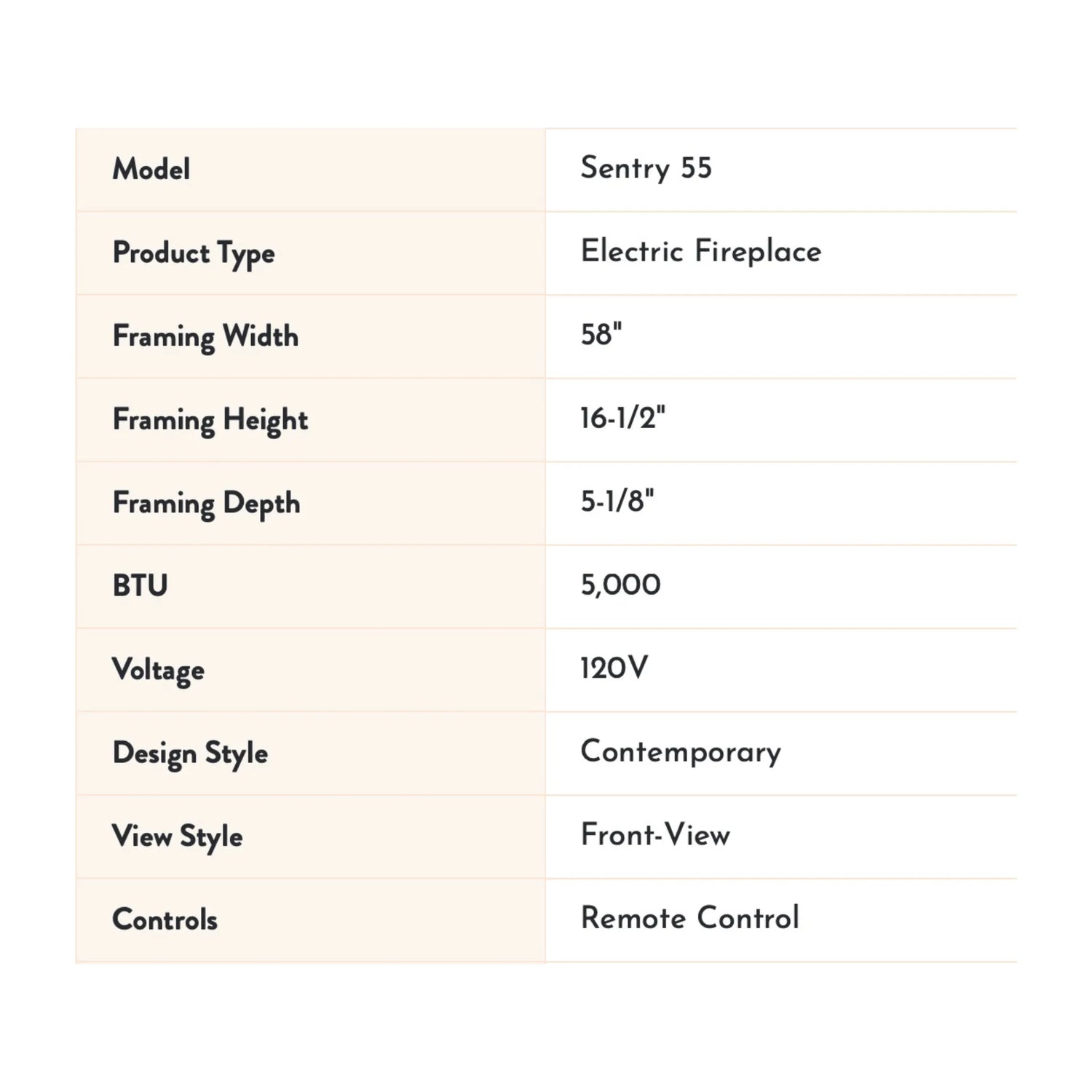The height and width of the screenshot is (1092, 1092).
Task: Click the Model label cell
Action: point(151,170)
